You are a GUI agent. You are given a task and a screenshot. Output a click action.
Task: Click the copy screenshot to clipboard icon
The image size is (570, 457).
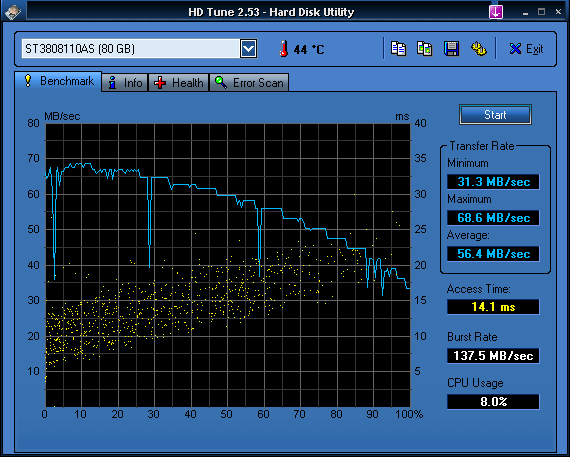[x=425, y=49]
